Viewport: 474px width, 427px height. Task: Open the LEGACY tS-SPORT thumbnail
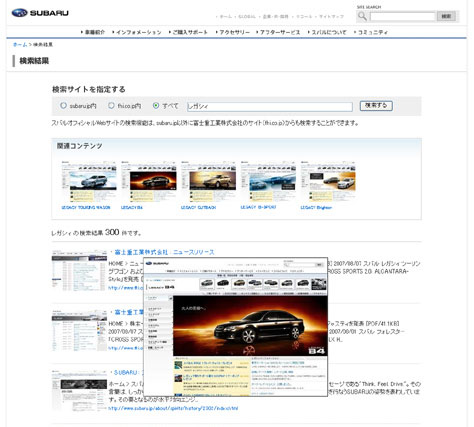point(268,181)
